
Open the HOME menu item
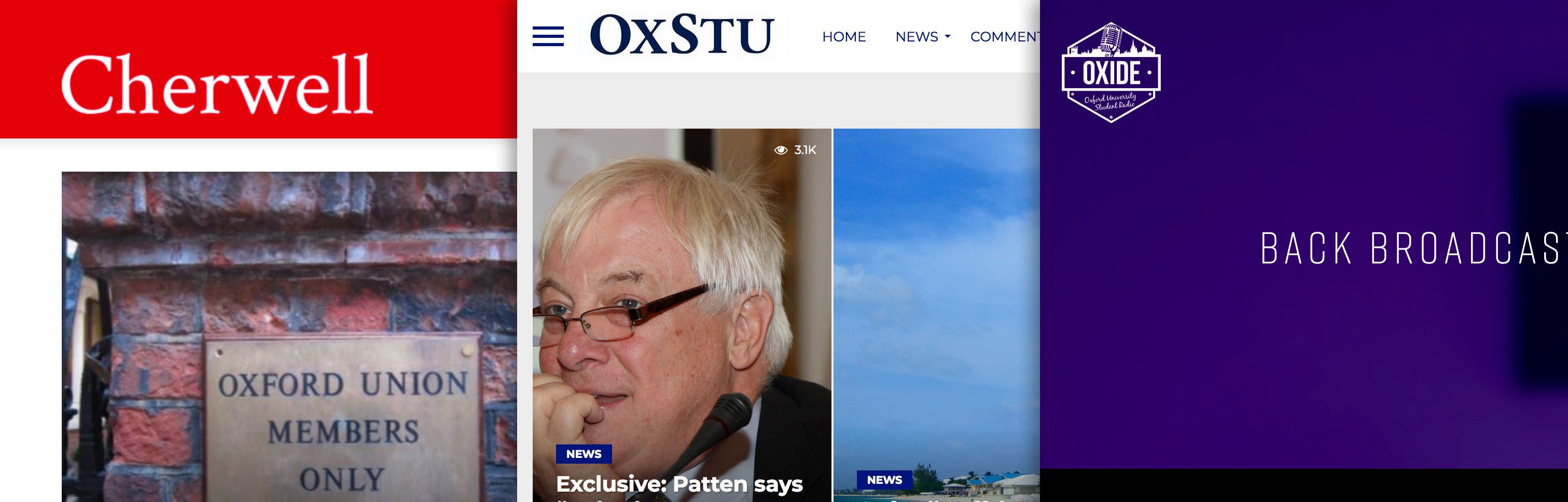click(844, 36)
